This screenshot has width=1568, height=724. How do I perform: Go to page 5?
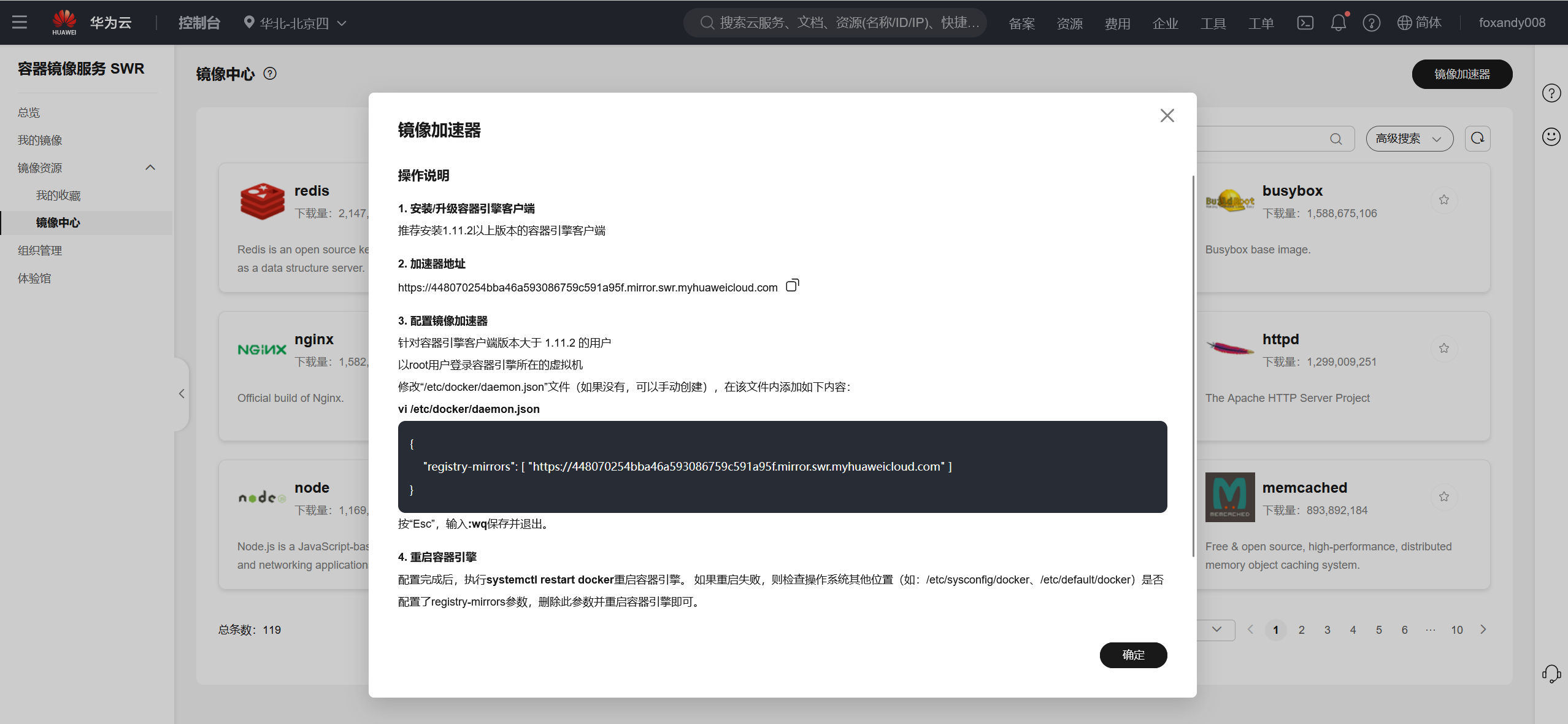(x=1379, y=630)
